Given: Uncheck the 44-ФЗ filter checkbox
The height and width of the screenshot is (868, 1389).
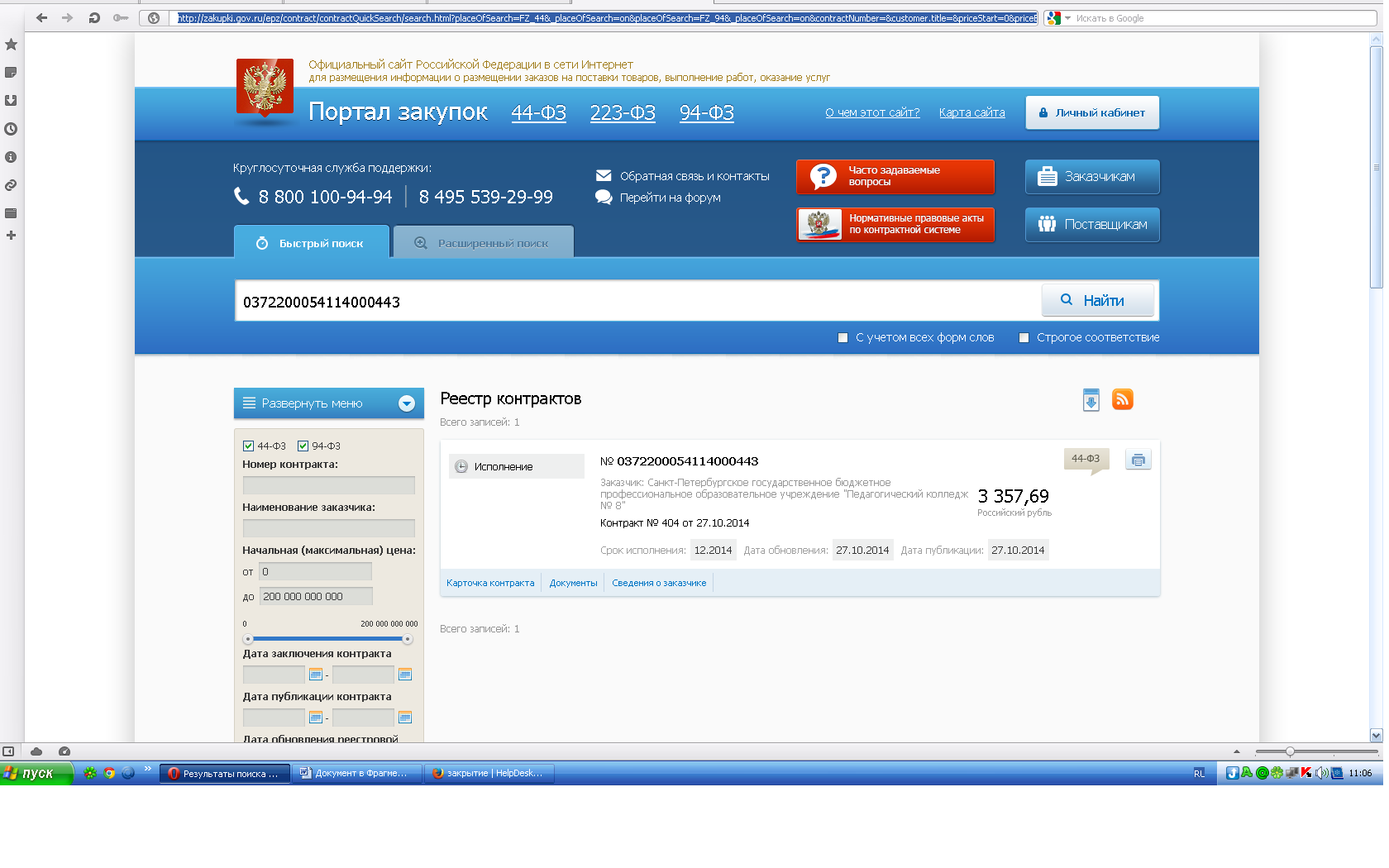Looking at the screenshot, I should click(248, 446).
